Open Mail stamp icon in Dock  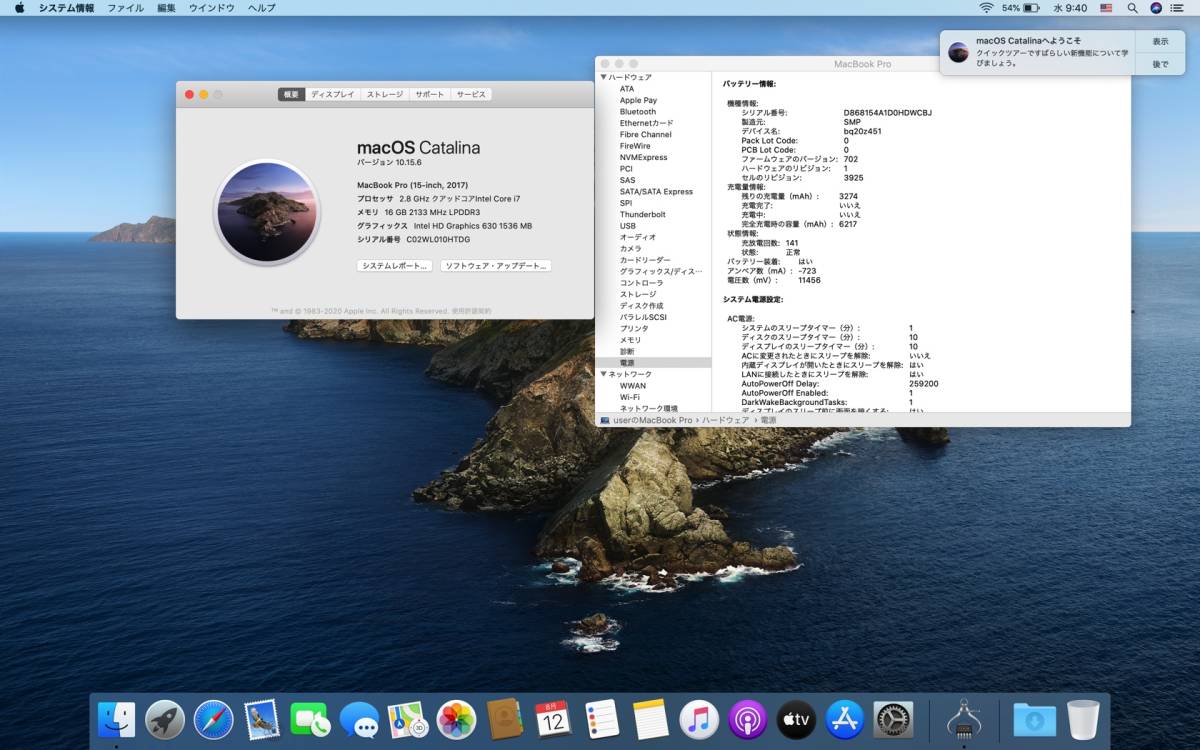(x=262, y=719)
